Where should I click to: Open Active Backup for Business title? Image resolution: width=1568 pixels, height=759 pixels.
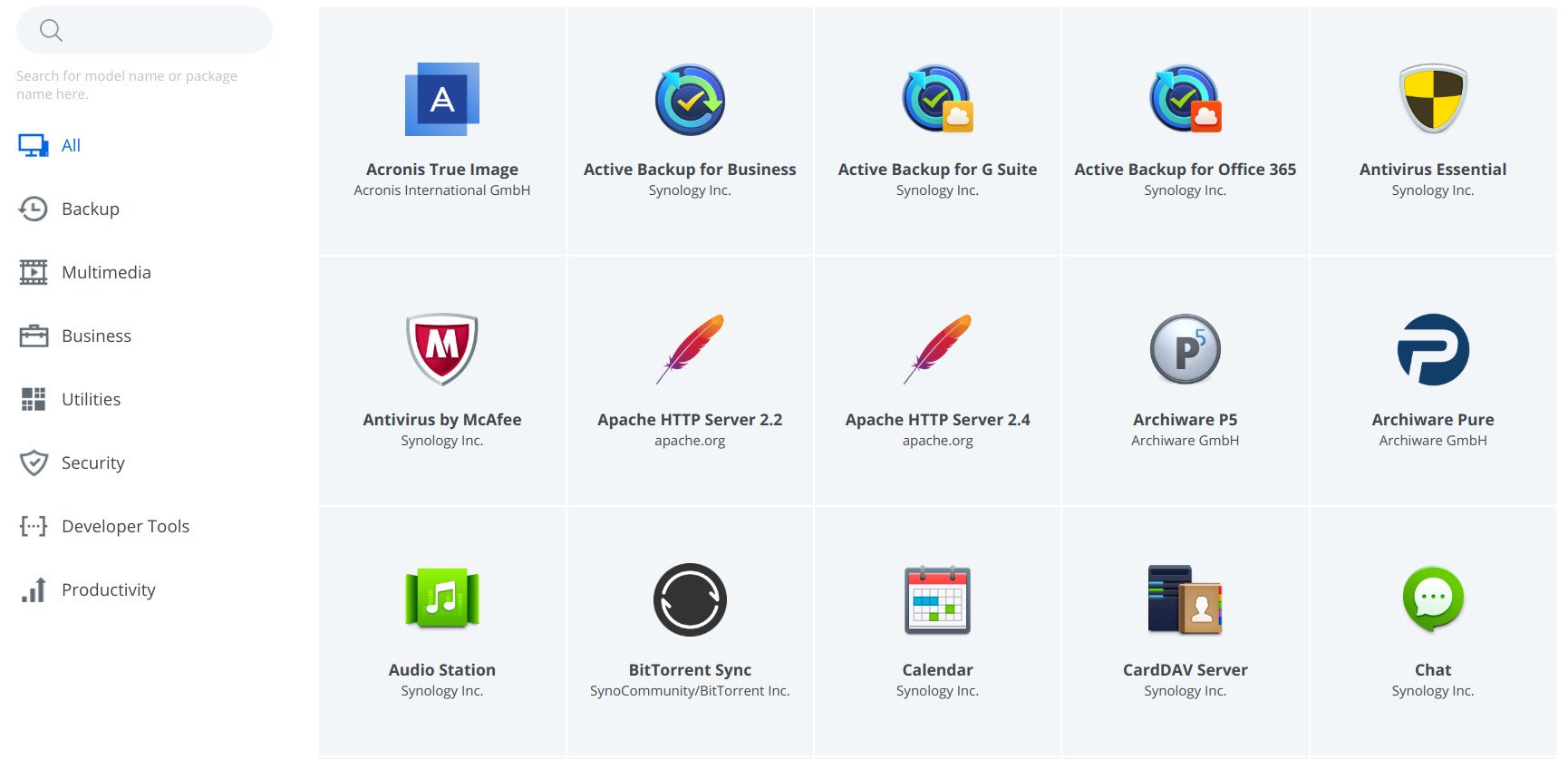(690, 169)
